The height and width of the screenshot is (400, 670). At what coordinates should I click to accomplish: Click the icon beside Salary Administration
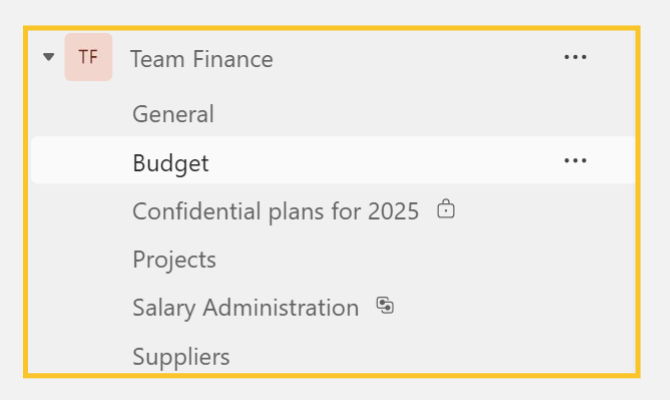[x=385, y=306]
